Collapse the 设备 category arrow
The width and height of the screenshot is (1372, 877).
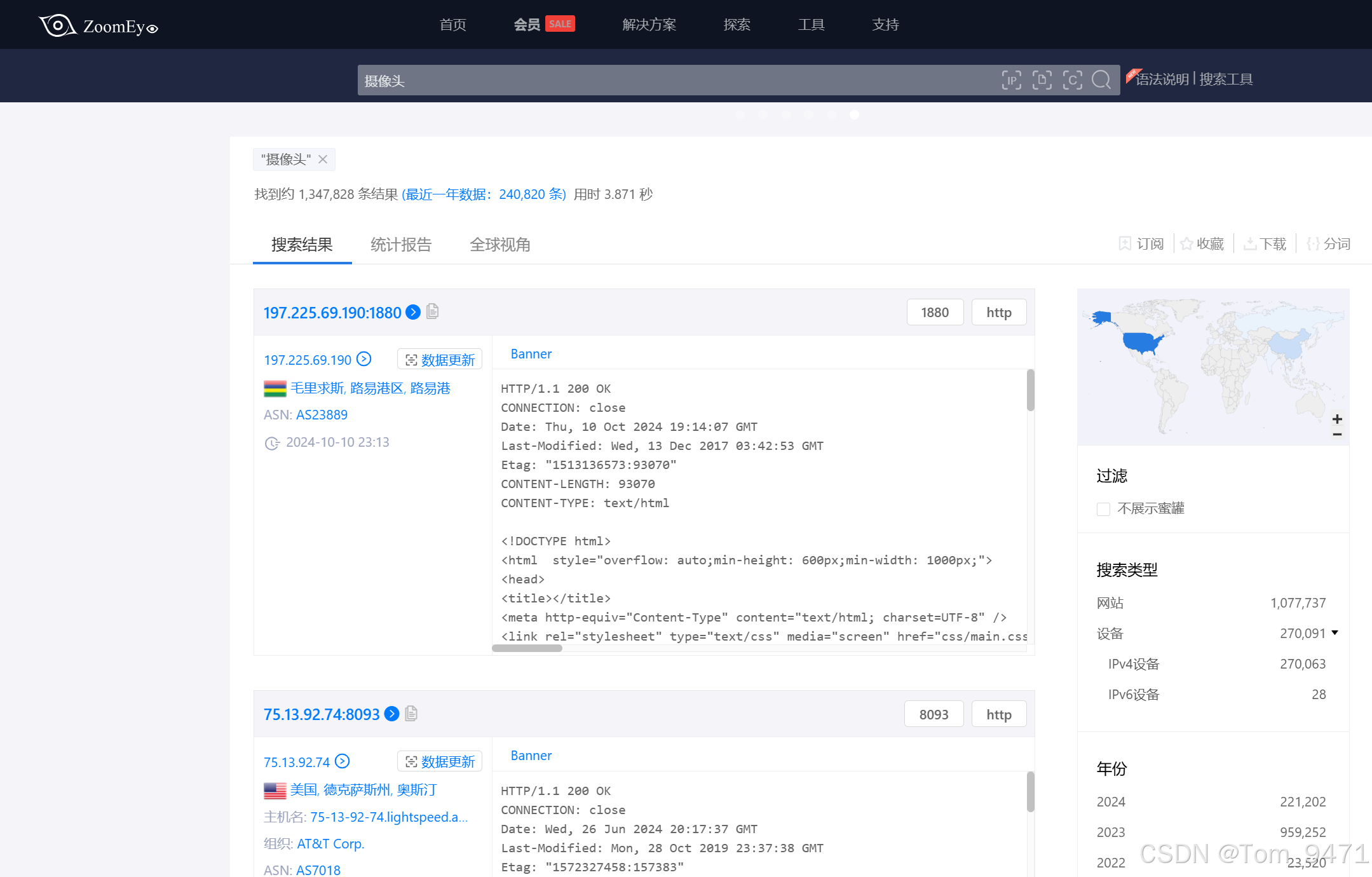[x=1335, y=633]
